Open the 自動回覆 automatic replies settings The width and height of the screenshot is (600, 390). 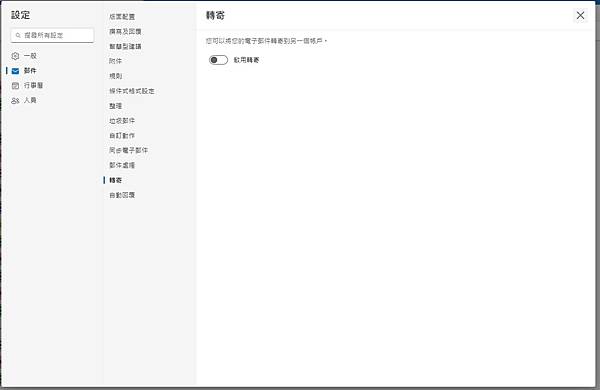click(122, 195)
